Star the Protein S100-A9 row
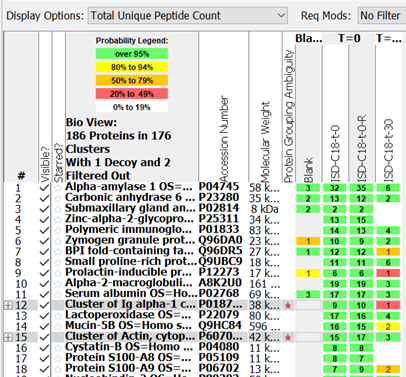Image resolution: width=406 pixels, height=377 pixels. 58,369
